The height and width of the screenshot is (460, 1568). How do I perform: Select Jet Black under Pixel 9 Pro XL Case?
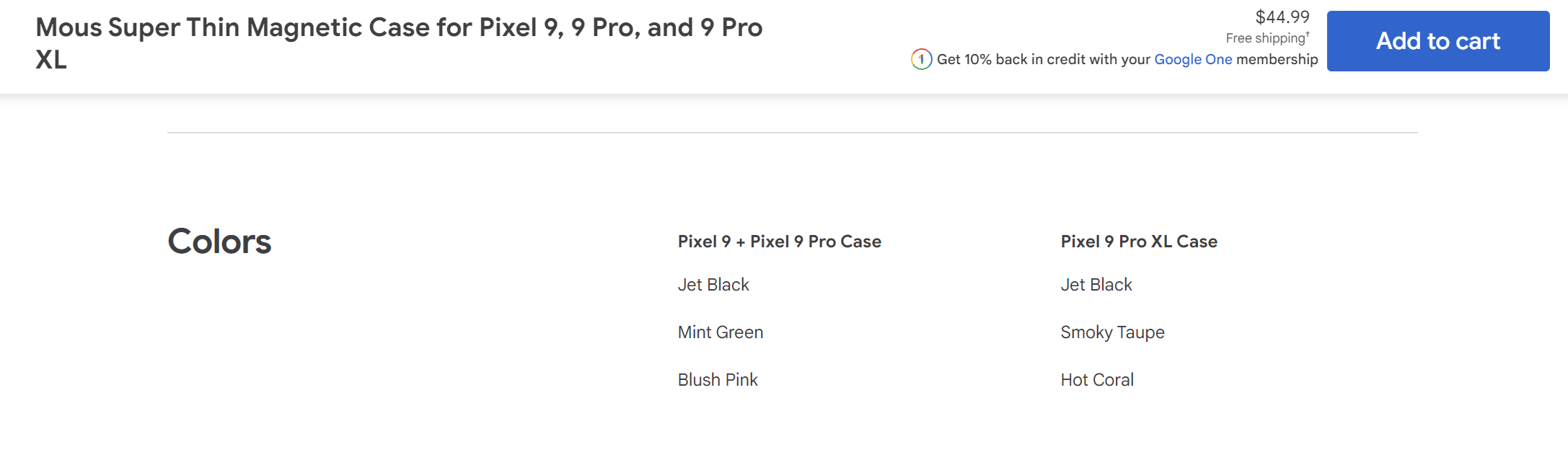pos(1096,285)
